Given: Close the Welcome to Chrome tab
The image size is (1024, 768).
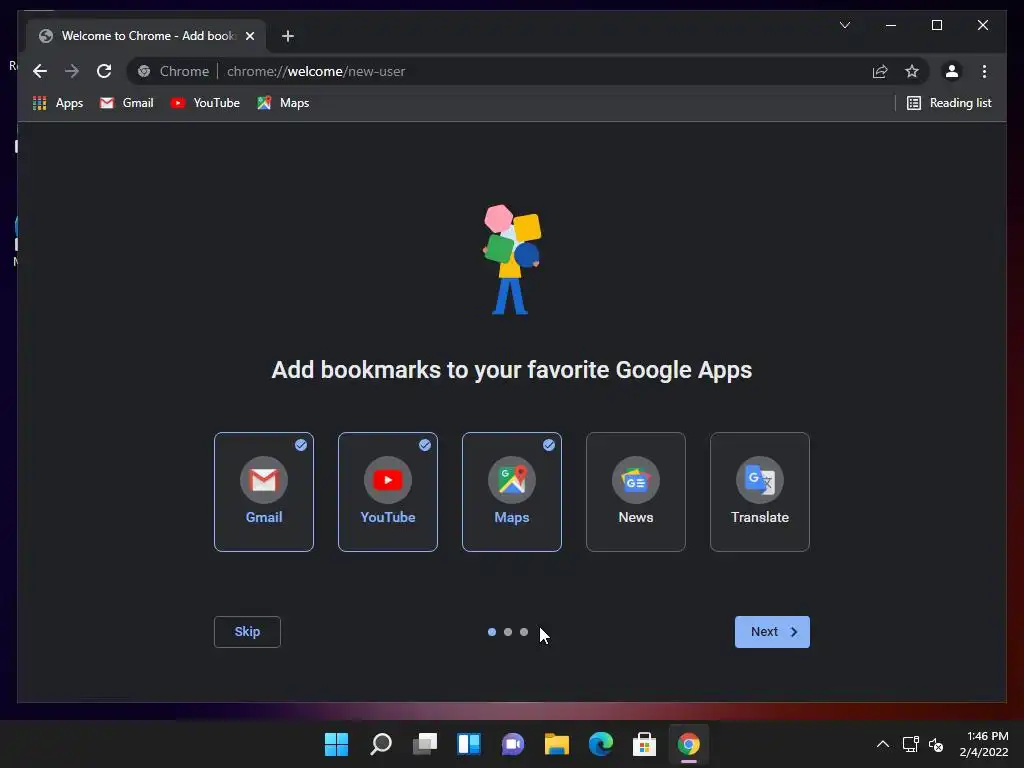Looking at the screenshot, I should pos(249,36).
